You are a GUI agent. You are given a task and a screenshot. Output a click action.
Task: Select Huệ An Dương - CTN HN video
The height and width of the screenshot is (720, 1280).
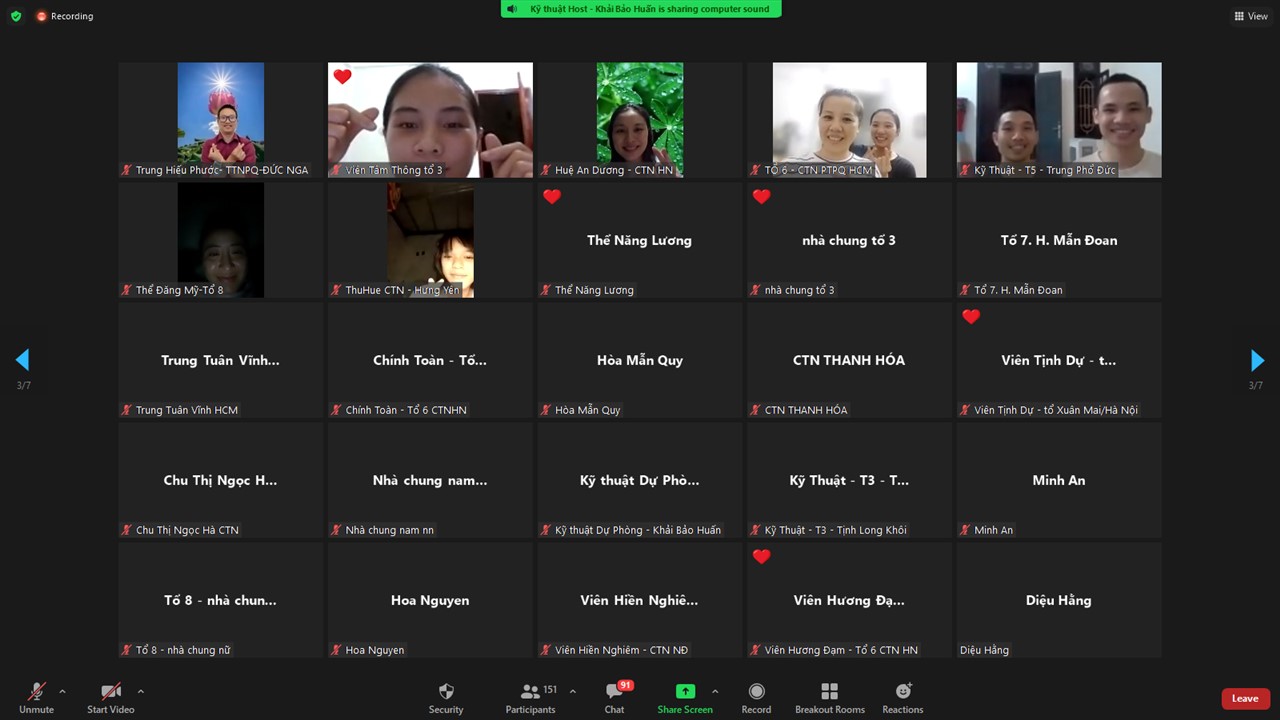(640, 120)
